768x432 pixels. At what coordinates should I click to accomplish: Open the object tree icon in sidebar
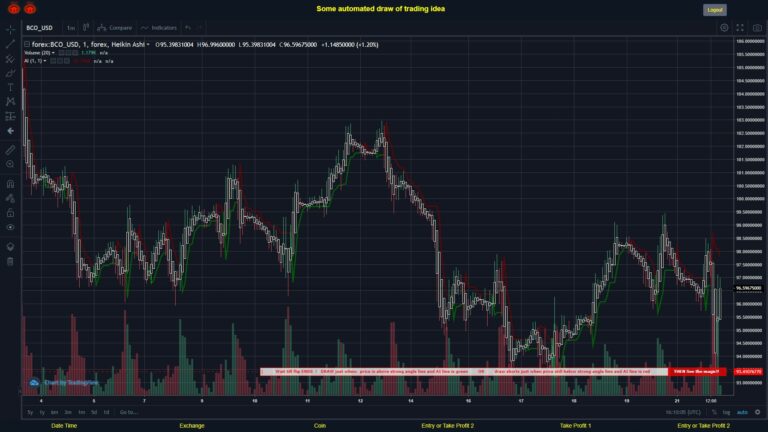(x=10, y=246)
